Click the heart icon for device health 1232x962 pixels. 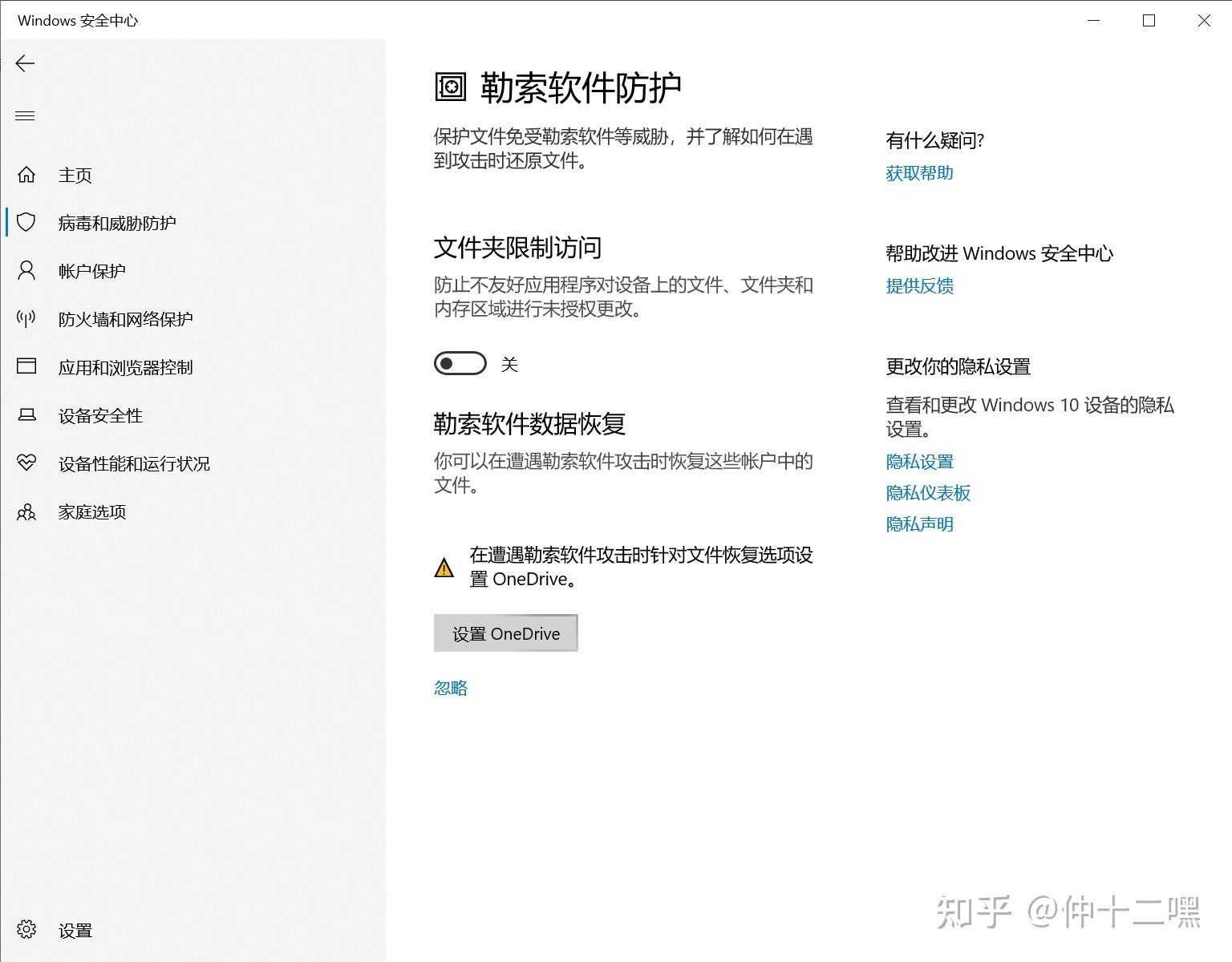tap(26, 463)
